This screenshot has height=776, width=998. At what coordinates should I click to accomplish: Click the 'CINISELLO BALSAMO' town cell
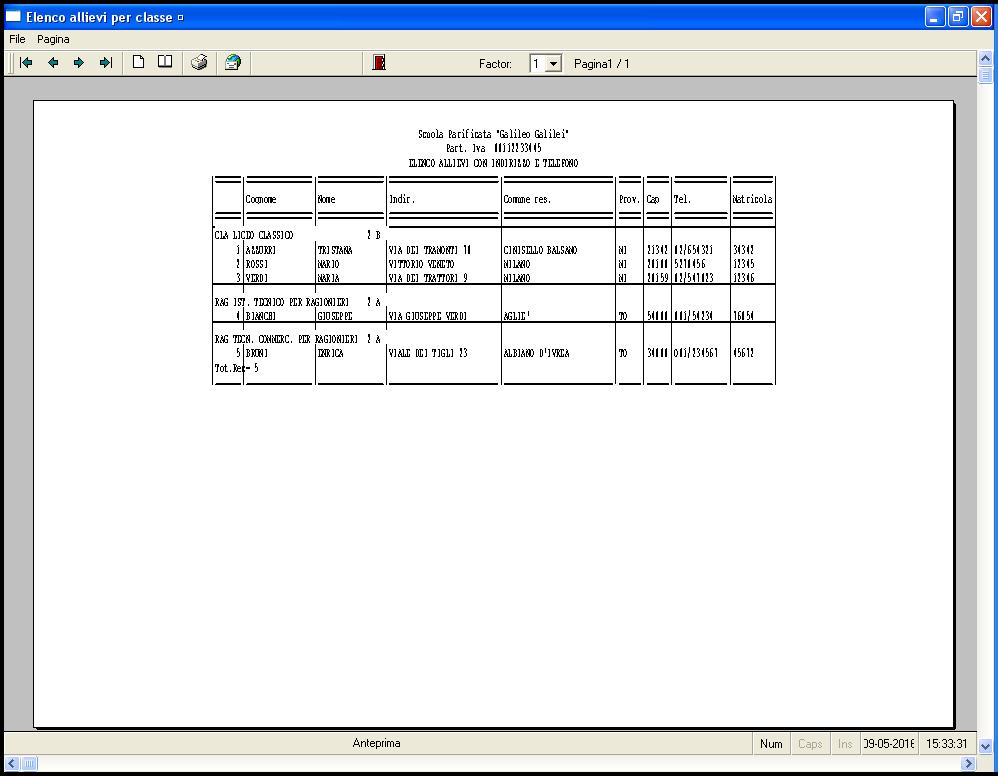(x=540, y=250)
